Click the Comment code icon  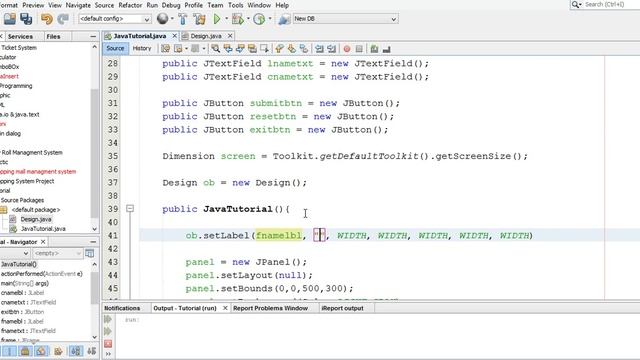click(x=374, y=49)
